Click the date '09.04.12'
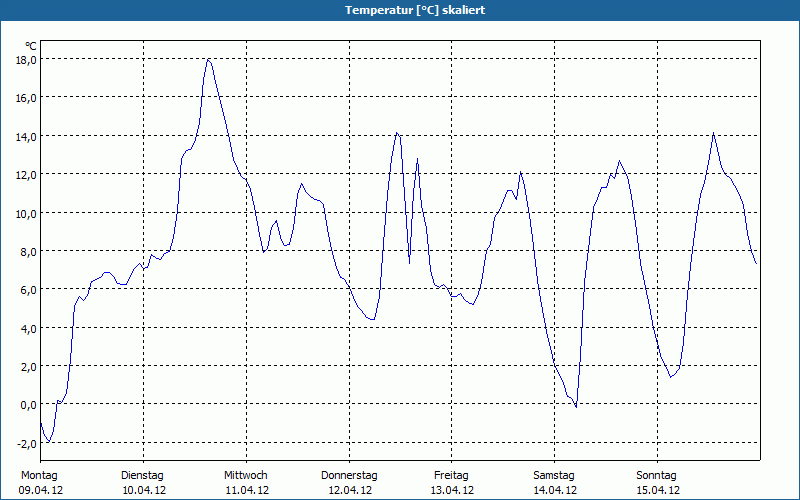 click(41, 491)
